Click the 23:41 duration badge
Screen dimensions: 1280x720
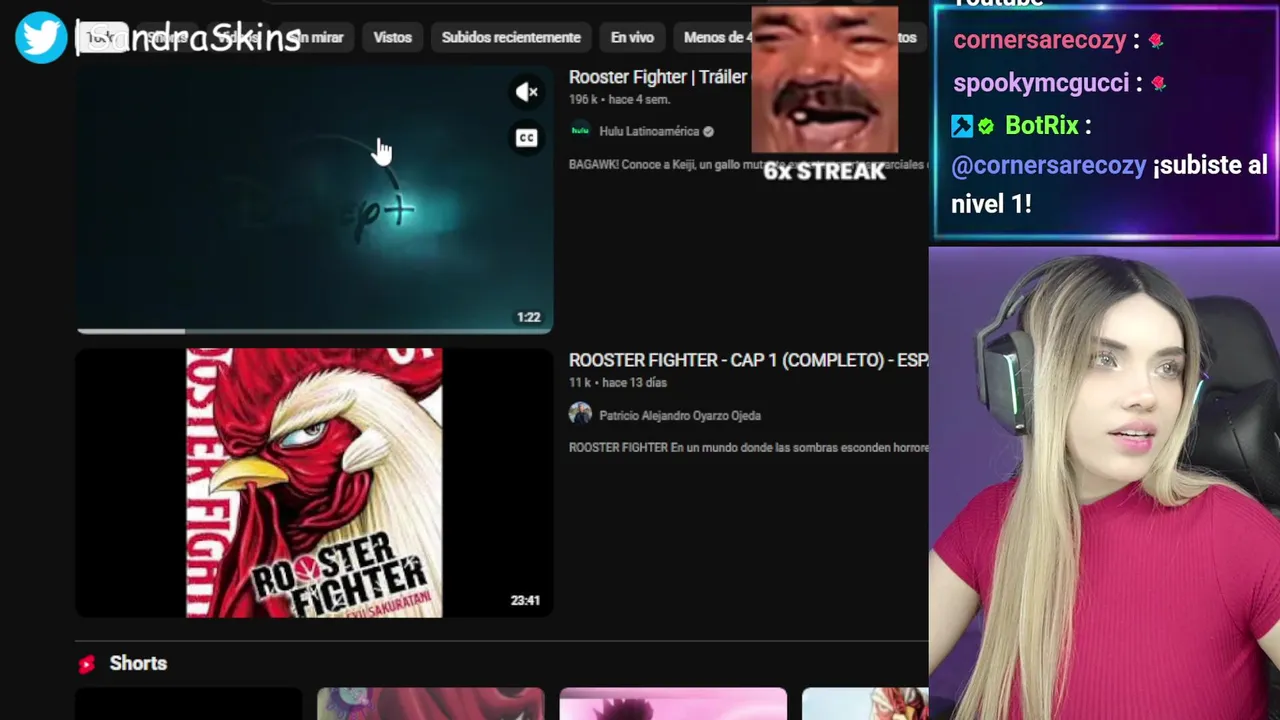coord(525,600)
